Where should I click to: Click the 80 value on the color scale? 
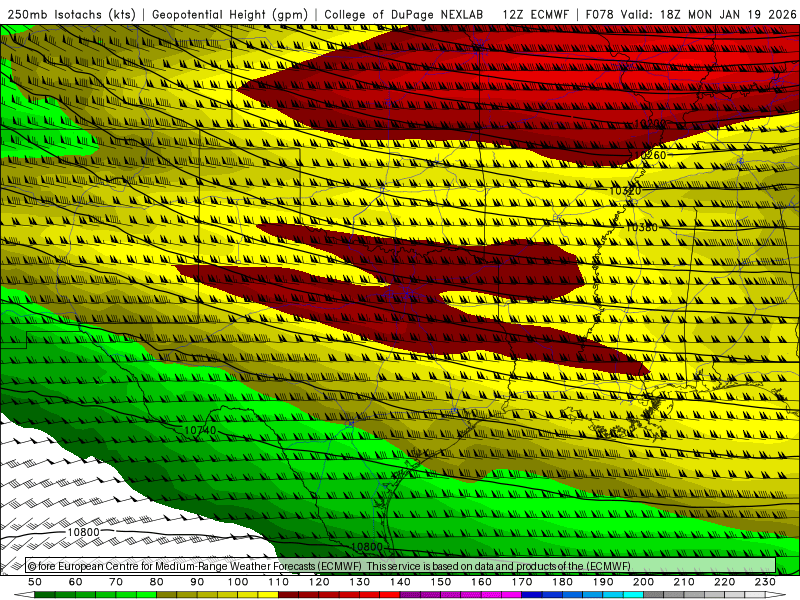point(157,582)
